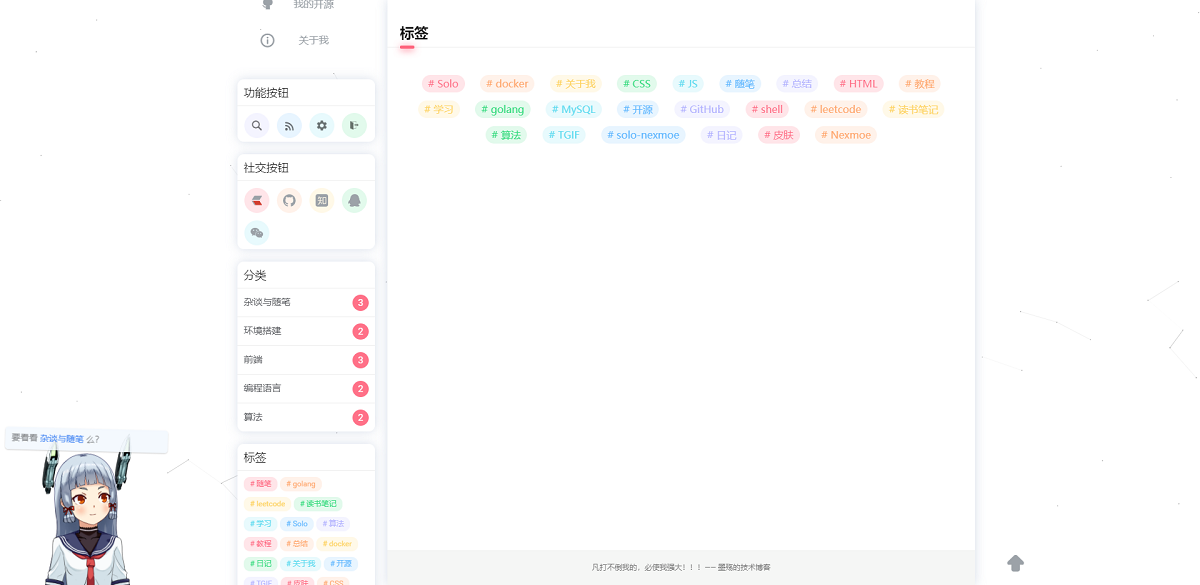Screen dimensions: 1200x585
Task: Click the WeChat social icon
Action: click(257, 233)
